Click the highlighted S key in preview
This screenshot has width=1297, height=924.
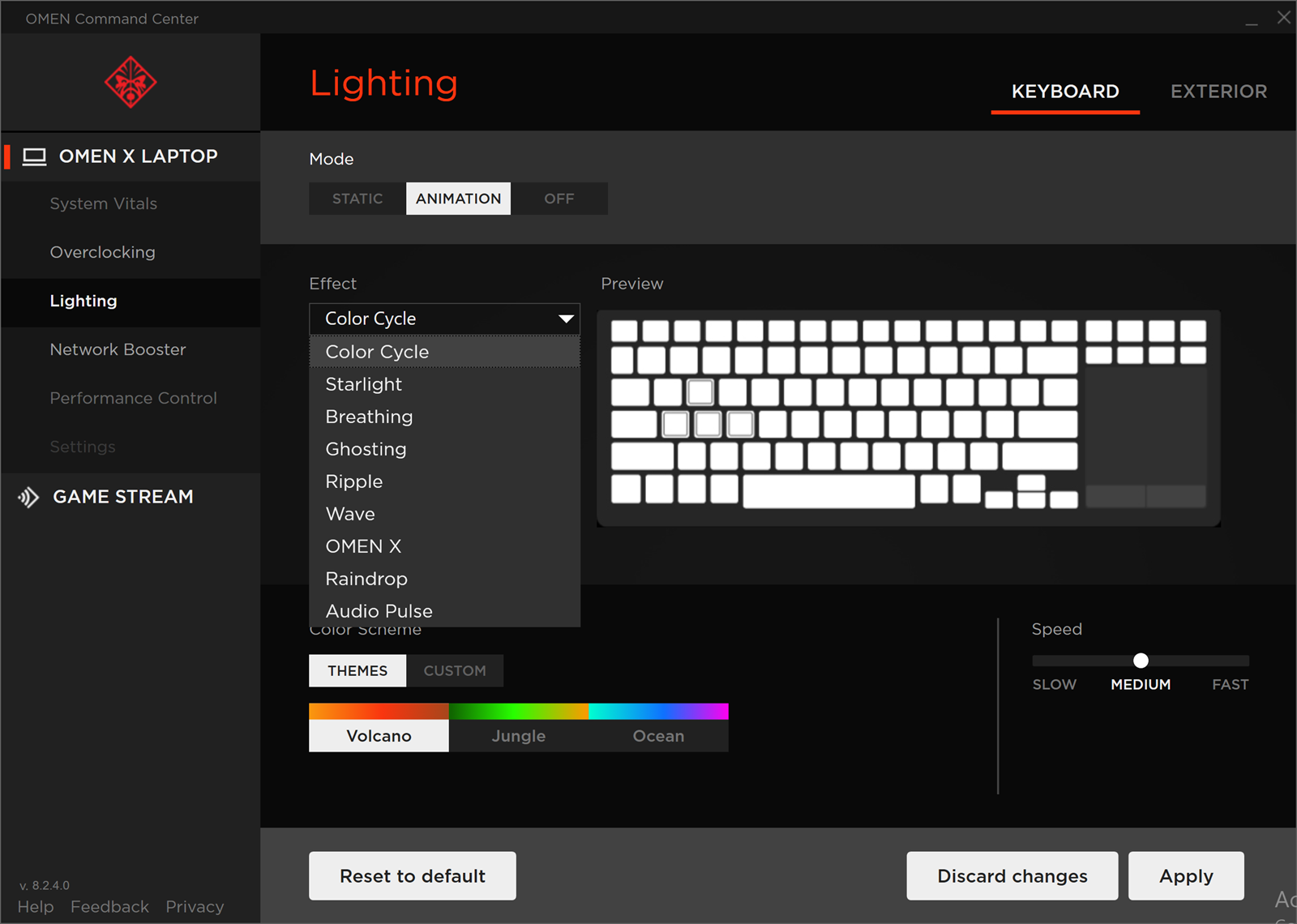[x=708, y=424]
